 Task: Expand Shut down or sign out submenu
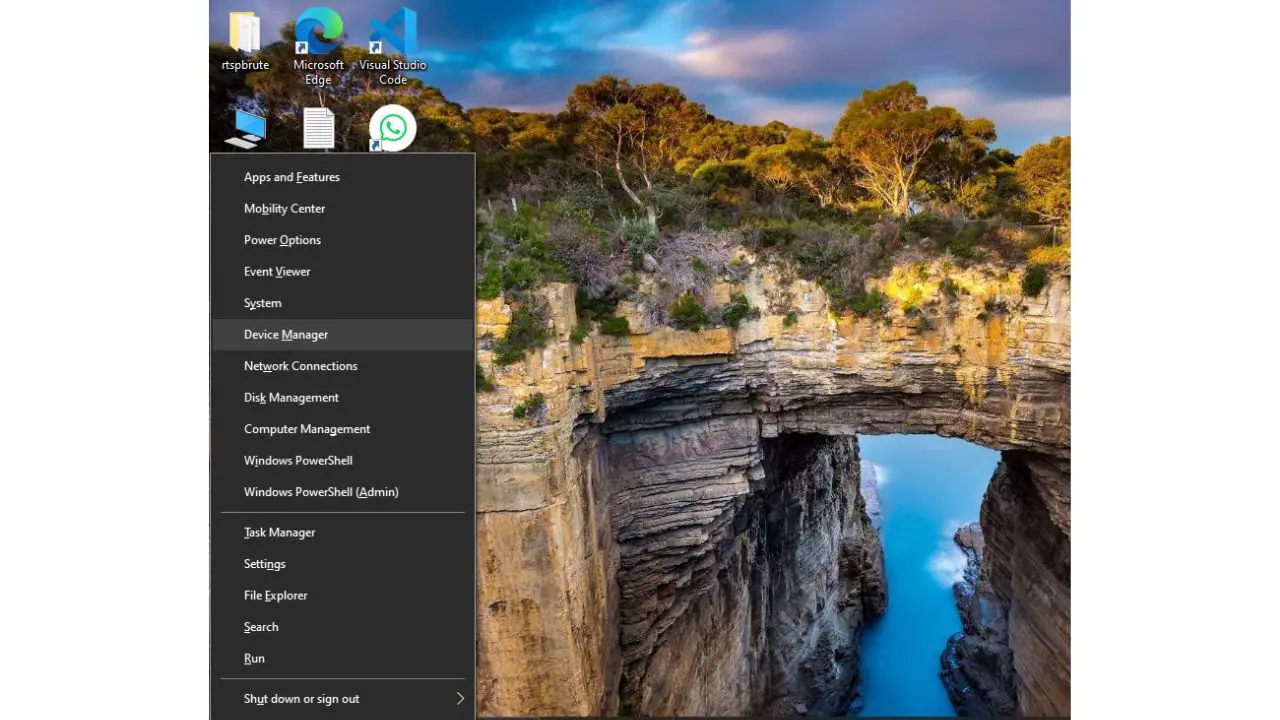click(x=343, y=699)
